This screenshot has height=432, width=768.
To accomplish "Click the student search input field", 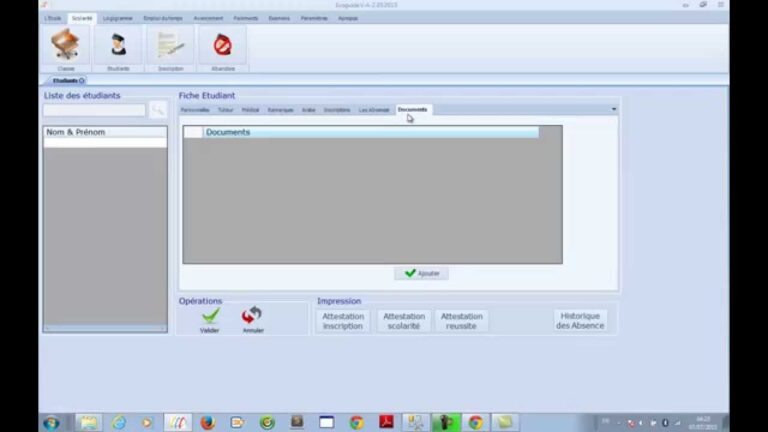I will (x=94, y=110).
